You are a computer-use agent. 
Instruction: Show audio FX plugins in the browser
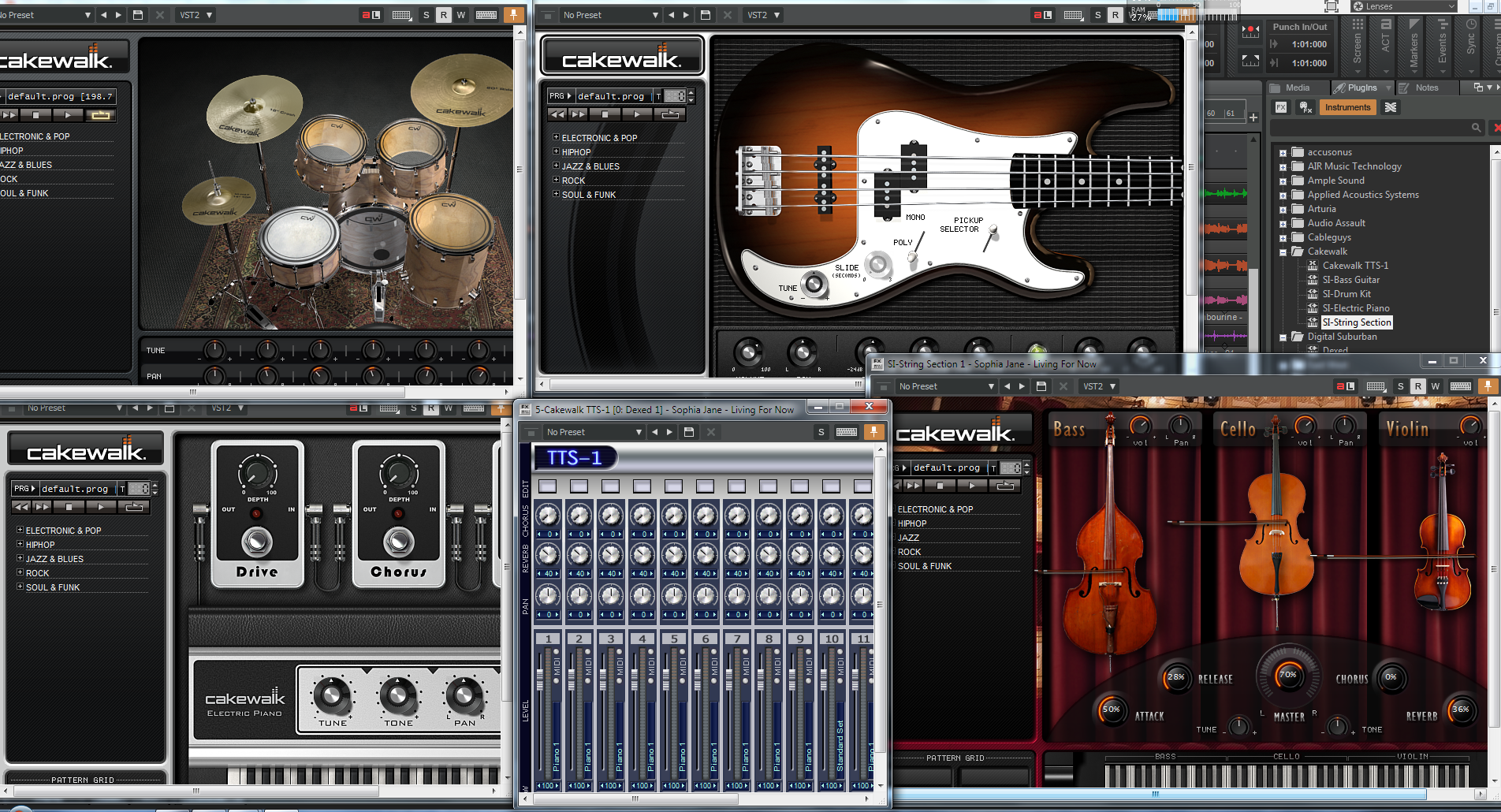coord(1281,107)
